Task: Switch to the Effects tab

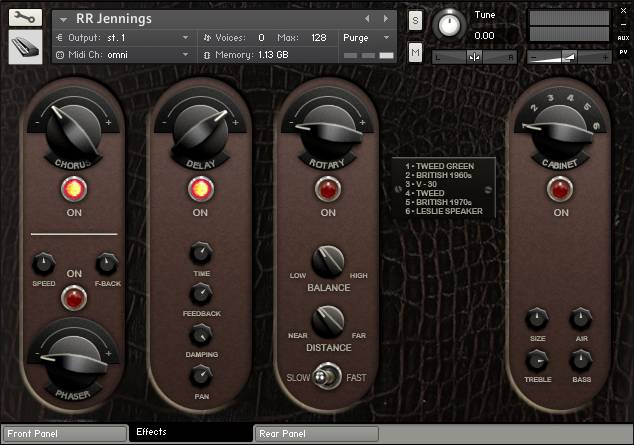Action: (191, 432)
